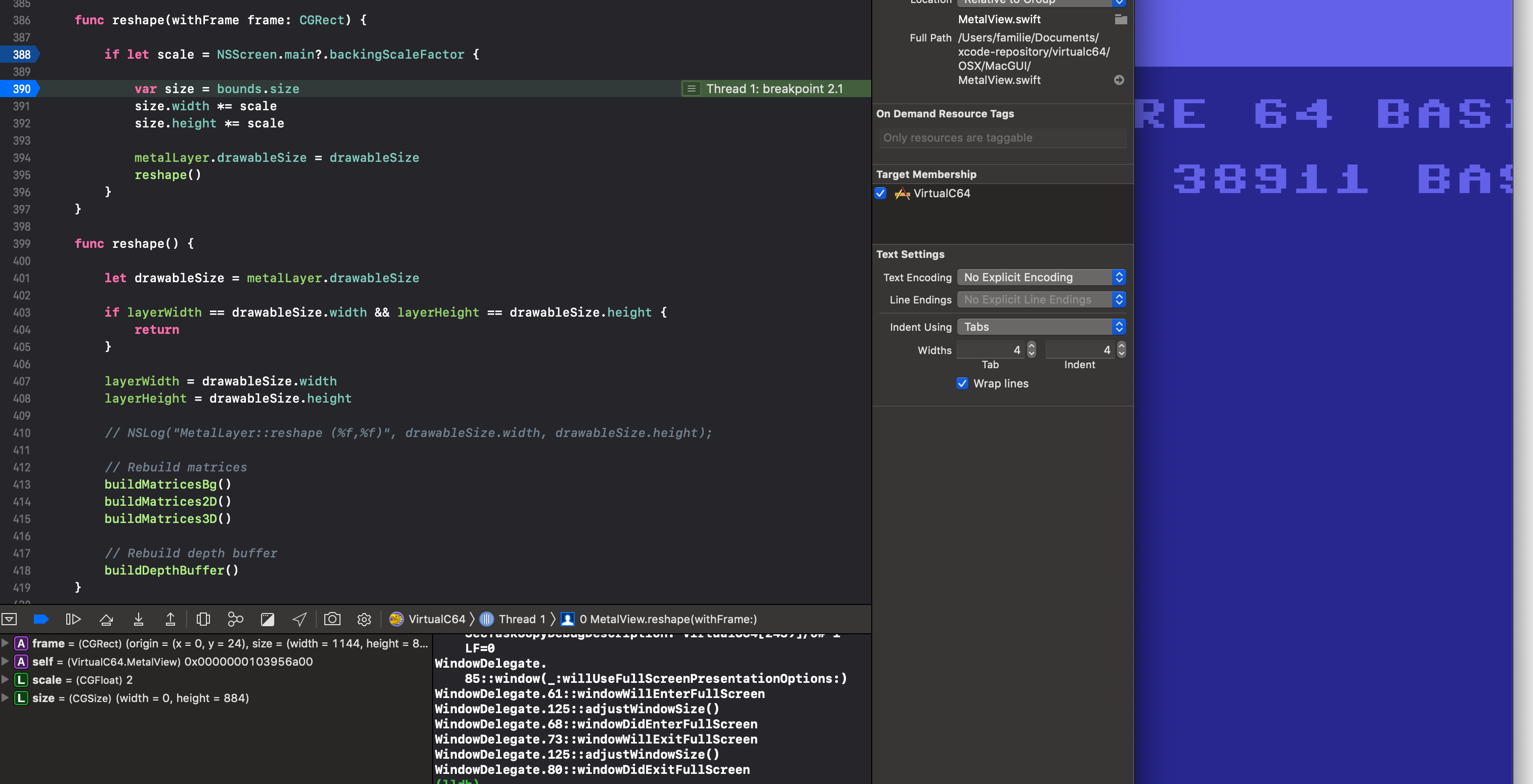Deactivate breakpoints with the blue breakpoint icon
The height and width of the screenshot is (784, 1533).
click(x=41, y=619)
